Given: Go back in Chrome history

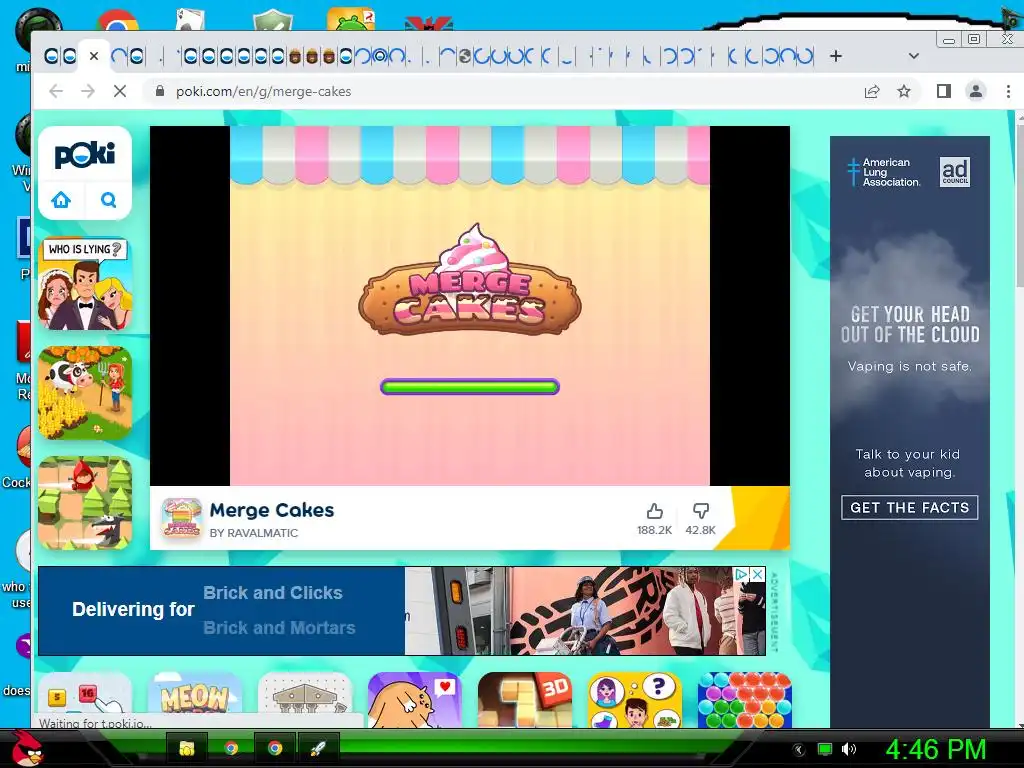Looking at the screenshot, I should 56,91.
